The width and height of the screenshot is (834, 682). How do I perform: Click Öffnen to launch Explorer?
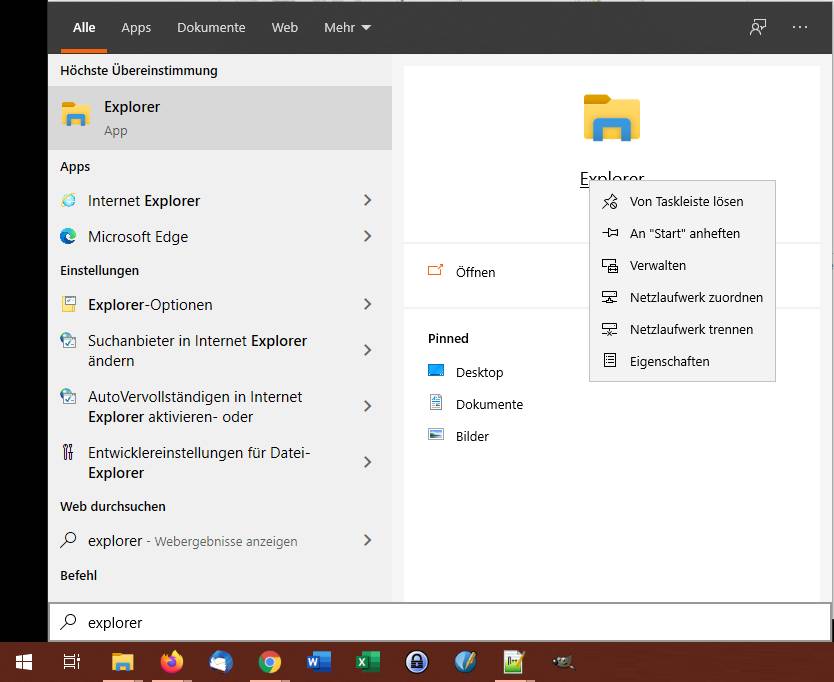point(477,272)
